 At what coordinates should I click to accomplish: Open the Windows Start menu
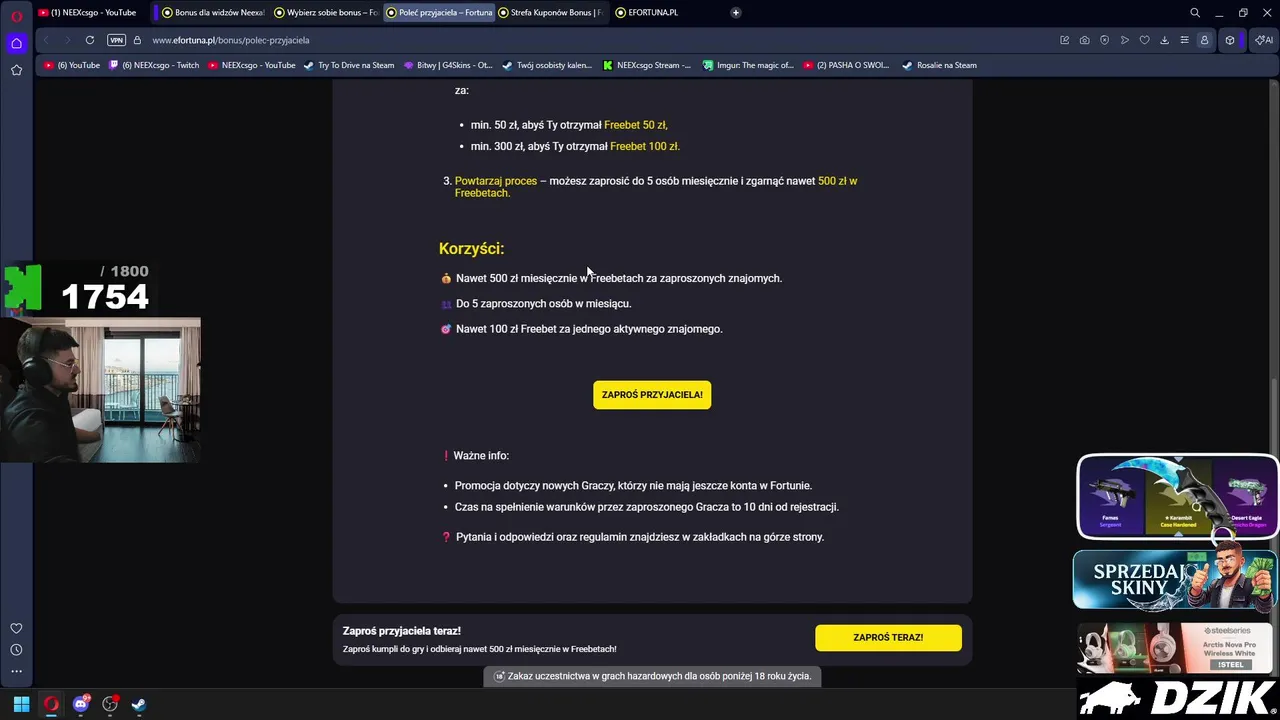tap(21, 704)
